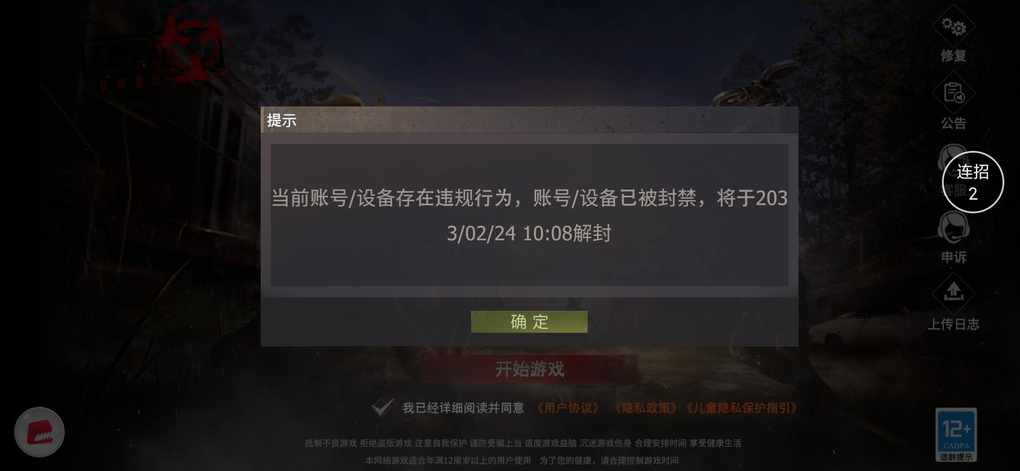Open the red floating assistant icon

pos(40,432)
